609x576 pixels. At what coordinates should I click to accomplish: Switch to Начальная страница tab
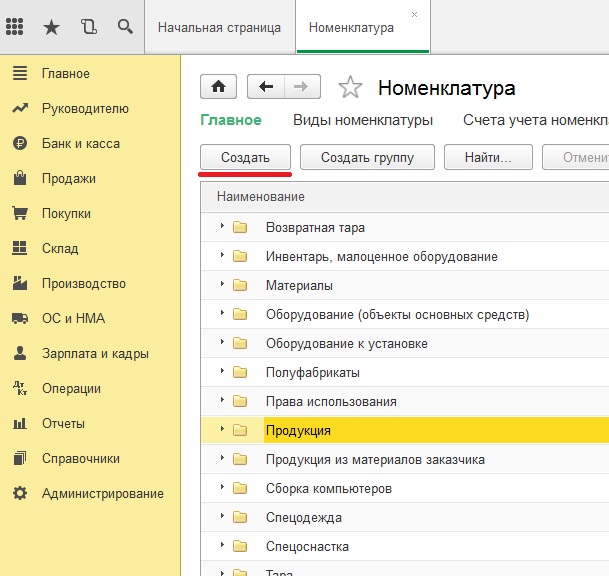tap(219, 27)
